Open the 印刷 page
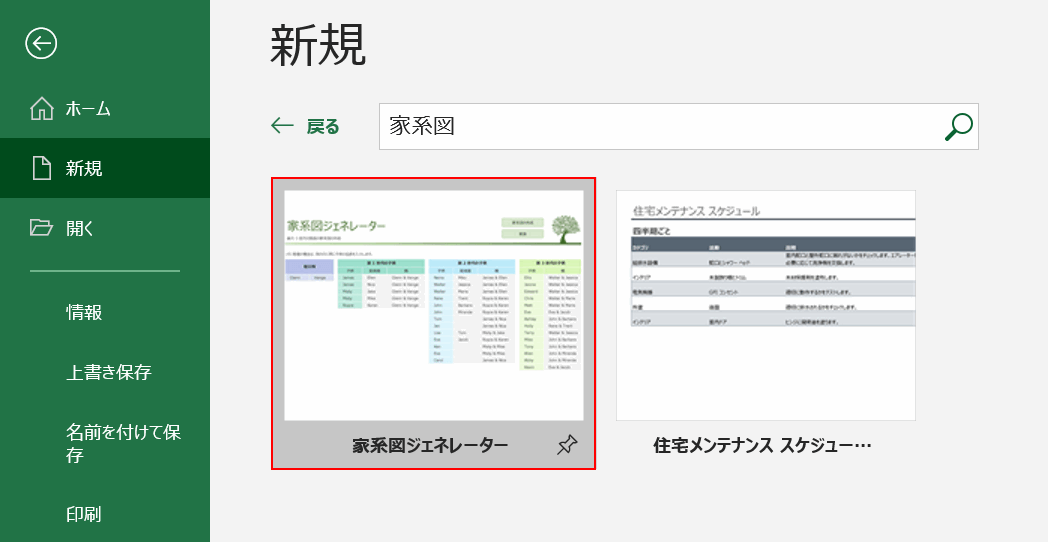The width and height of the screenshot is (1048, 542). [84, 514]
